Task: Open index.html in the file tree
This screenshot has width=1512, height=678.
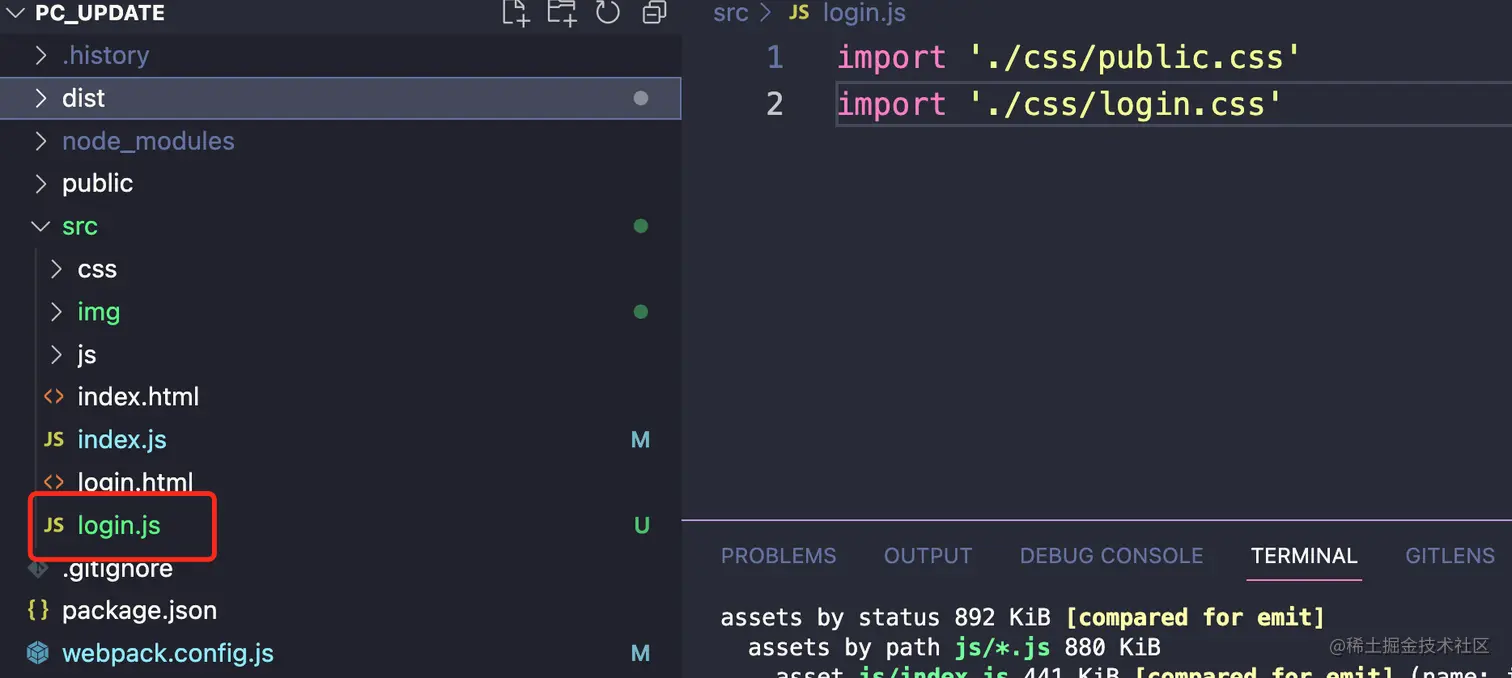Action: (x=138, y=397)
